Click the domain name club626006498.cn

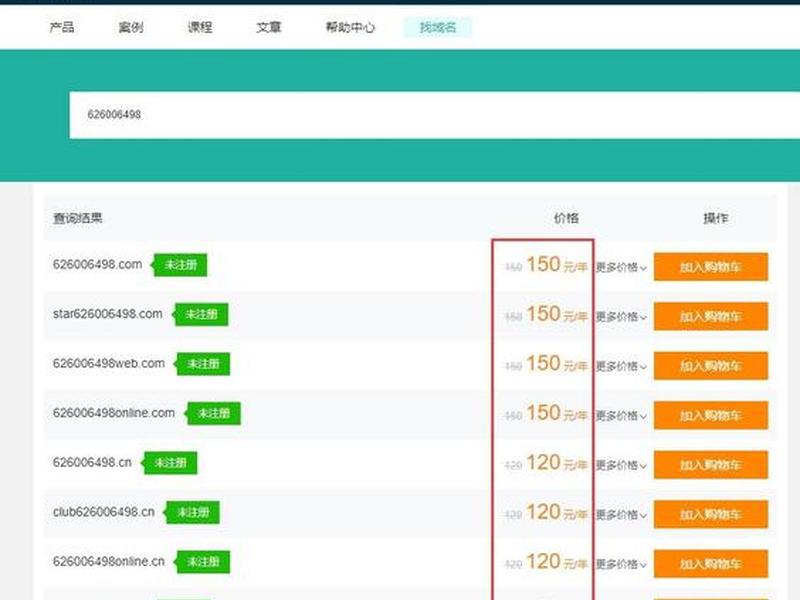click(x=104, y=512)
